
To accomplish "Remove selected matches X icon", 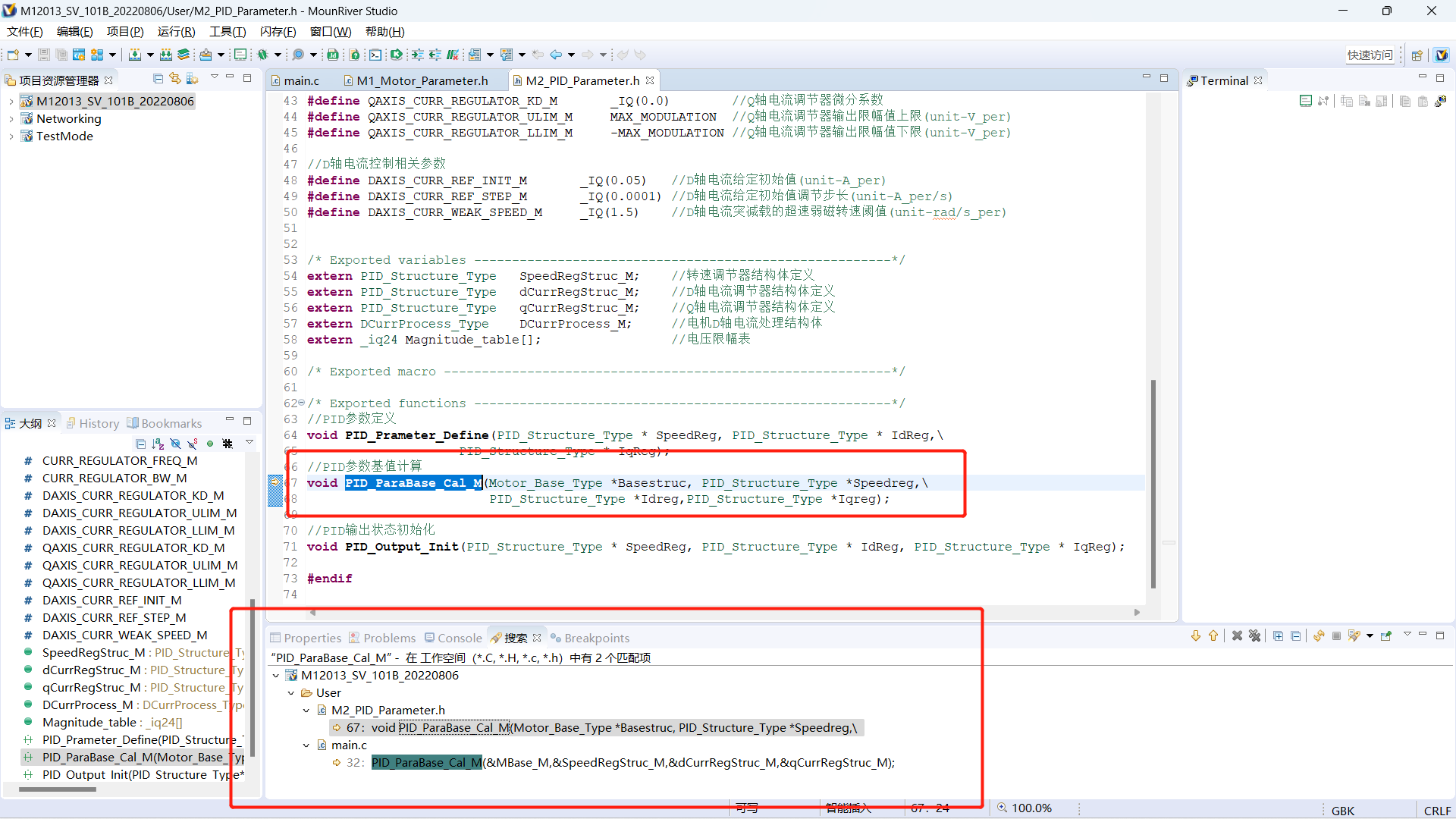I will 1237,636.
